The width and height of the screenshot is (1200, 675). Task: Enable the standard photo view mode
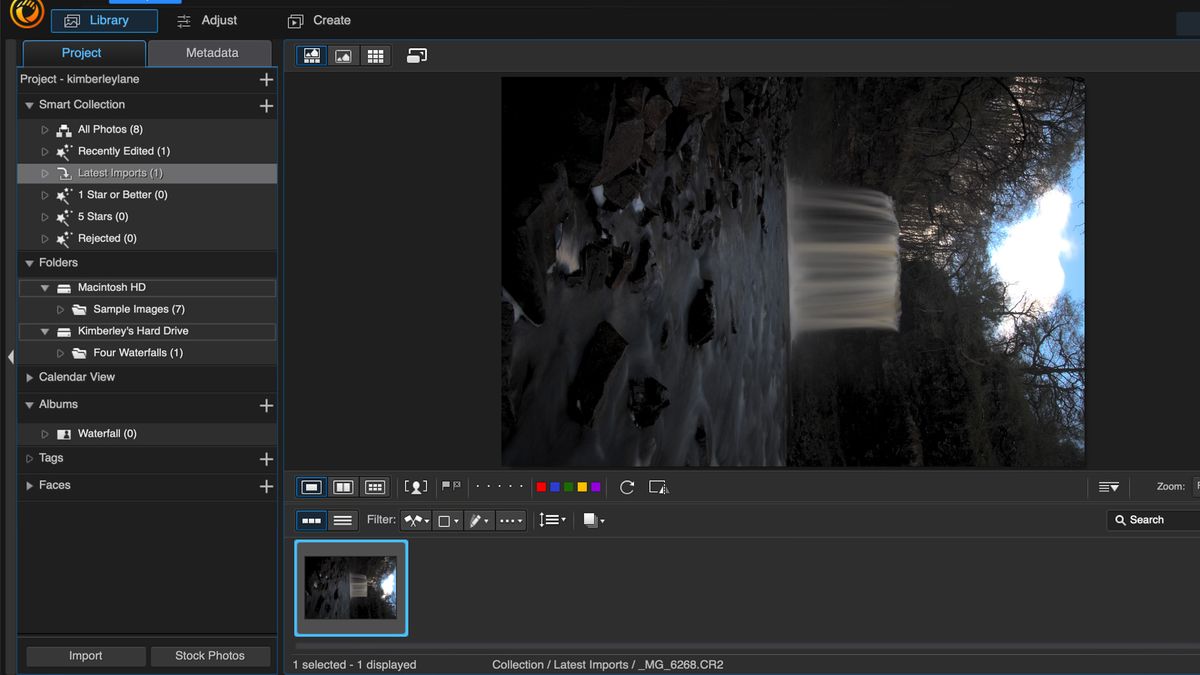pyautogui.click(x=311, y=487)
